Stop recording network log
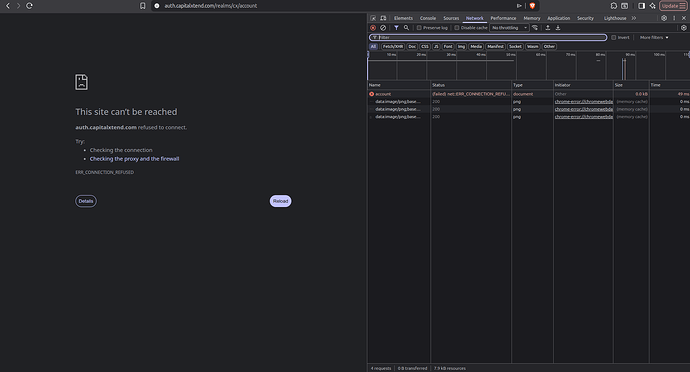The width and height of the screenshot is (690, 372). 373,28
